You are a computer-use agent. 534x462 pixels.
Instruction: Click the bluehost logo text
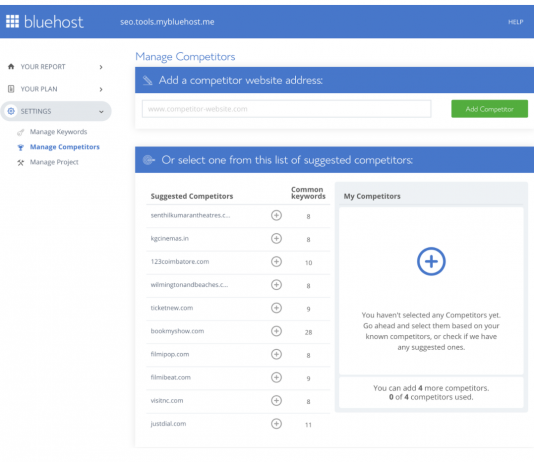pos(53,22)
